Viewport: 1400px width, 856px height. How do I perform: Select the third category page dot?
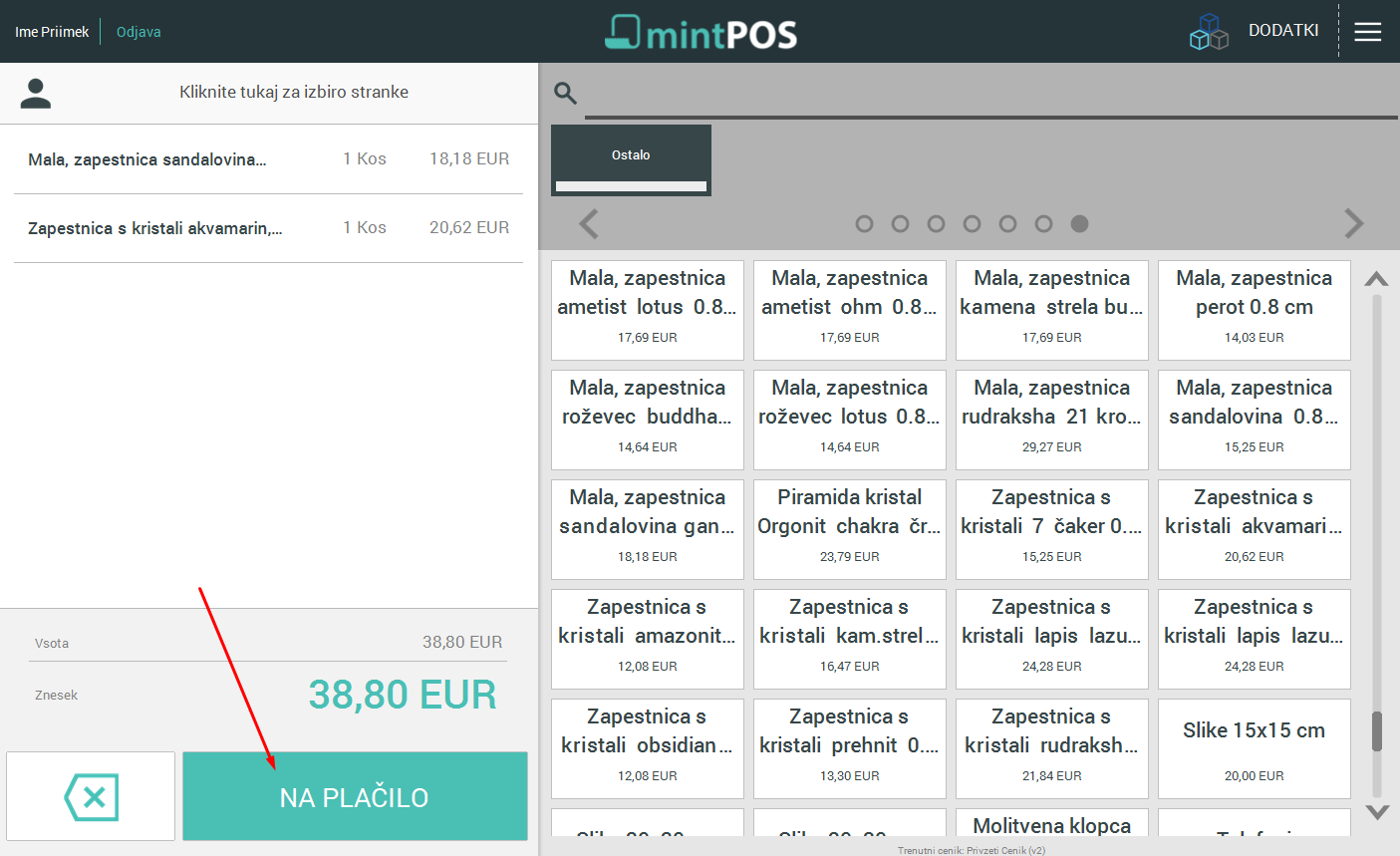coord(936,224)
